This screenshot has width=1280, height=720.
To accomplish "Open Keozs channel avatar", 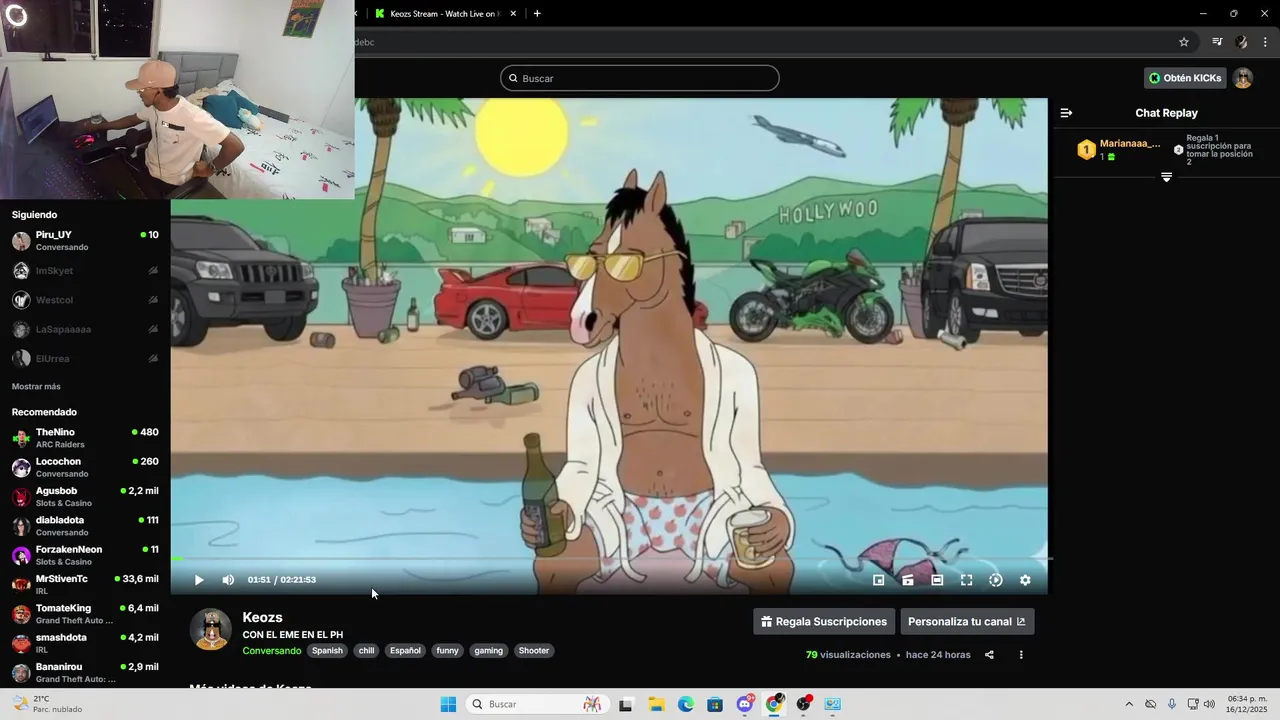I will [211, 629].
